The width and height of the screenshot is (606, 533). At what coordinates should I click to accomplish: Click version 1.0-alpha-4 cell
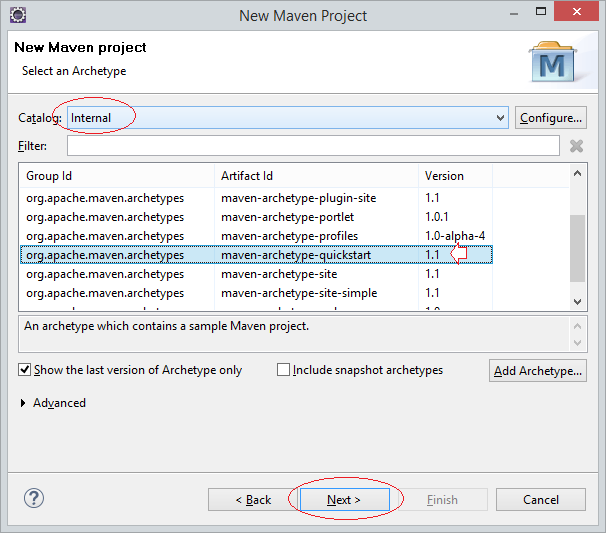tap(455, 236)
